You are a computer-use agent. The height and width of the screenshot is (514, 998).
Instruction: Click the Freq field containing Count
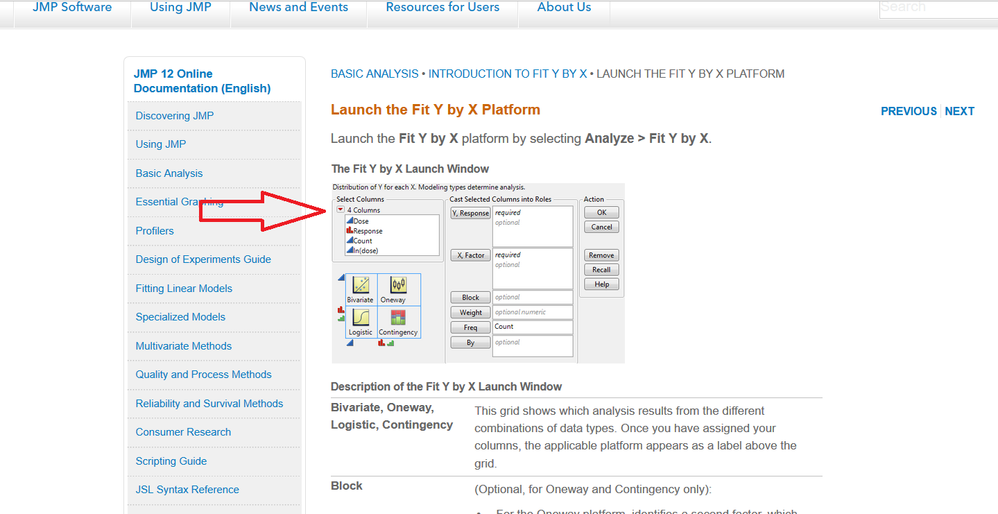tap(533, 328)
